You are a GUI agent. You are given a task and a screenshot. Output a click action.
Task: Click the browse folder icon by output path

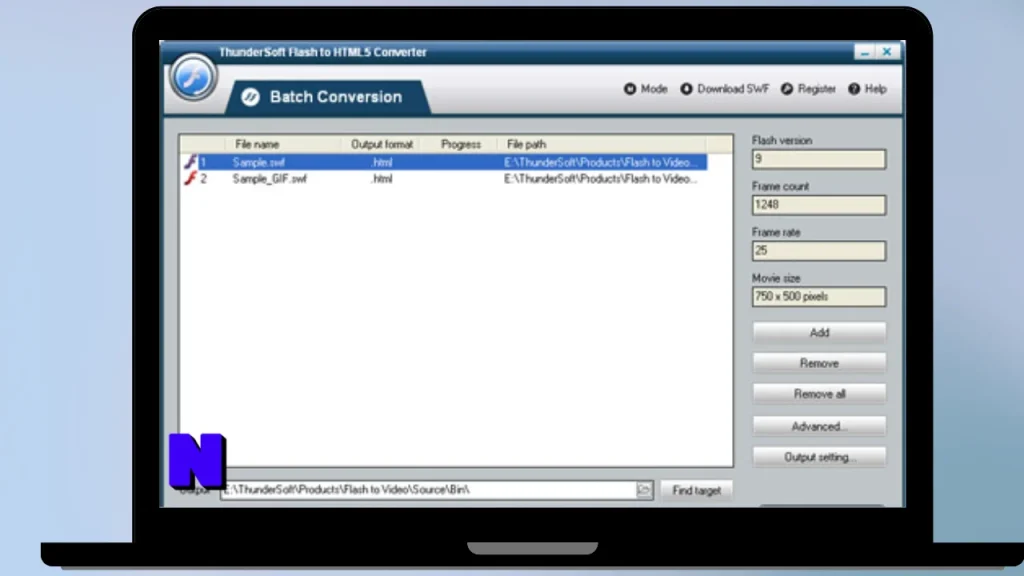tap(644, 490)
